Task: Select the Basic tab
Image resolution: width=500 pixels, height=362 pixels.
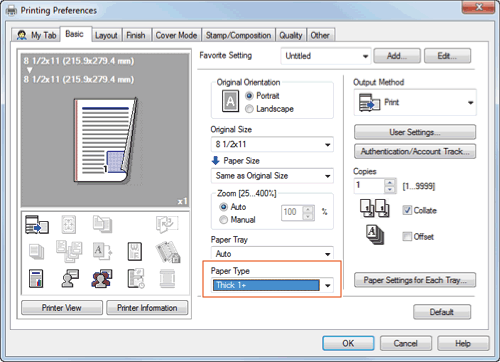Action: (75, 34)
